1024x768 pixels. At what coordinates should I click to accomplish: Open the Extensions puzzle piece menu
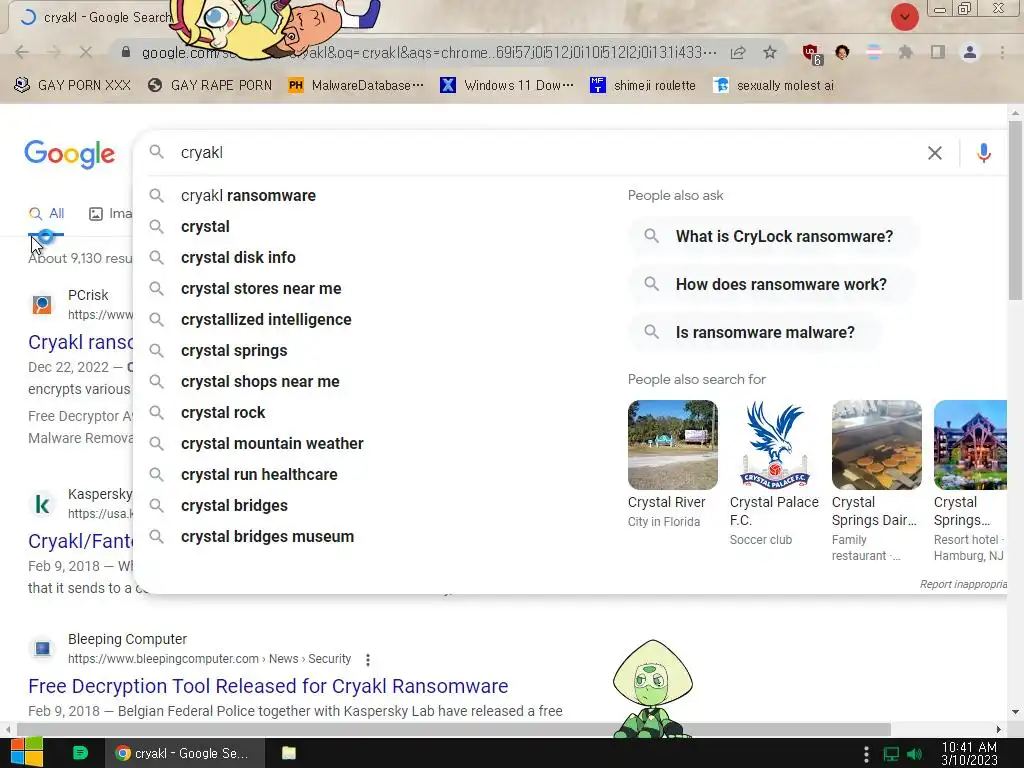pos(905,52)
